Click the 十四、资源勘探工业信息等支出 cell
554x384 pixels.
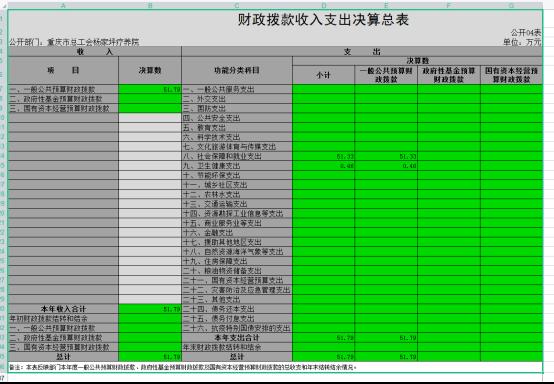(x=237, y=213)
